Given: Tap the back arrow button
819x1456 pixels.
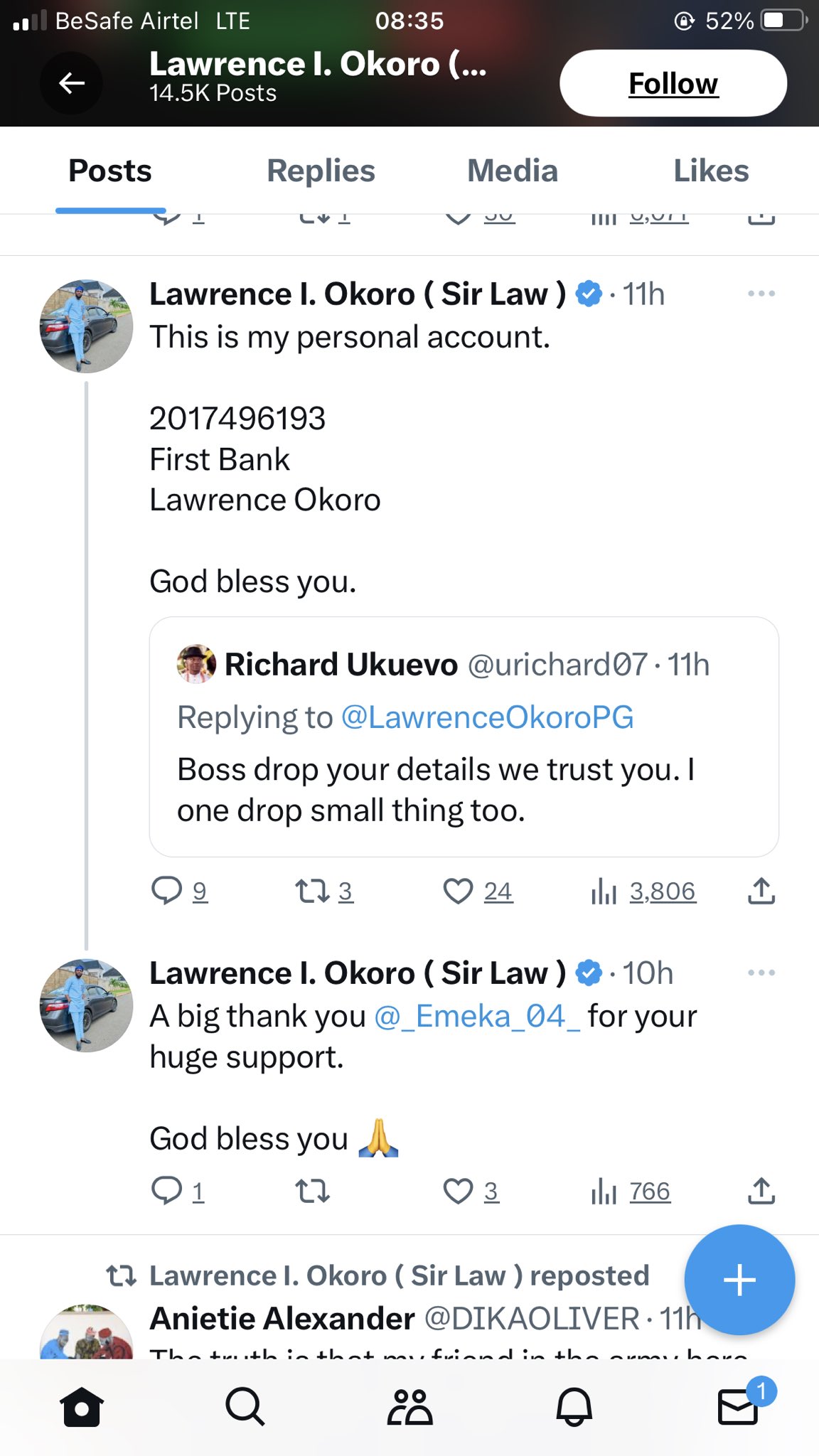Looking at the screenshot, I should tap(71, 83).
